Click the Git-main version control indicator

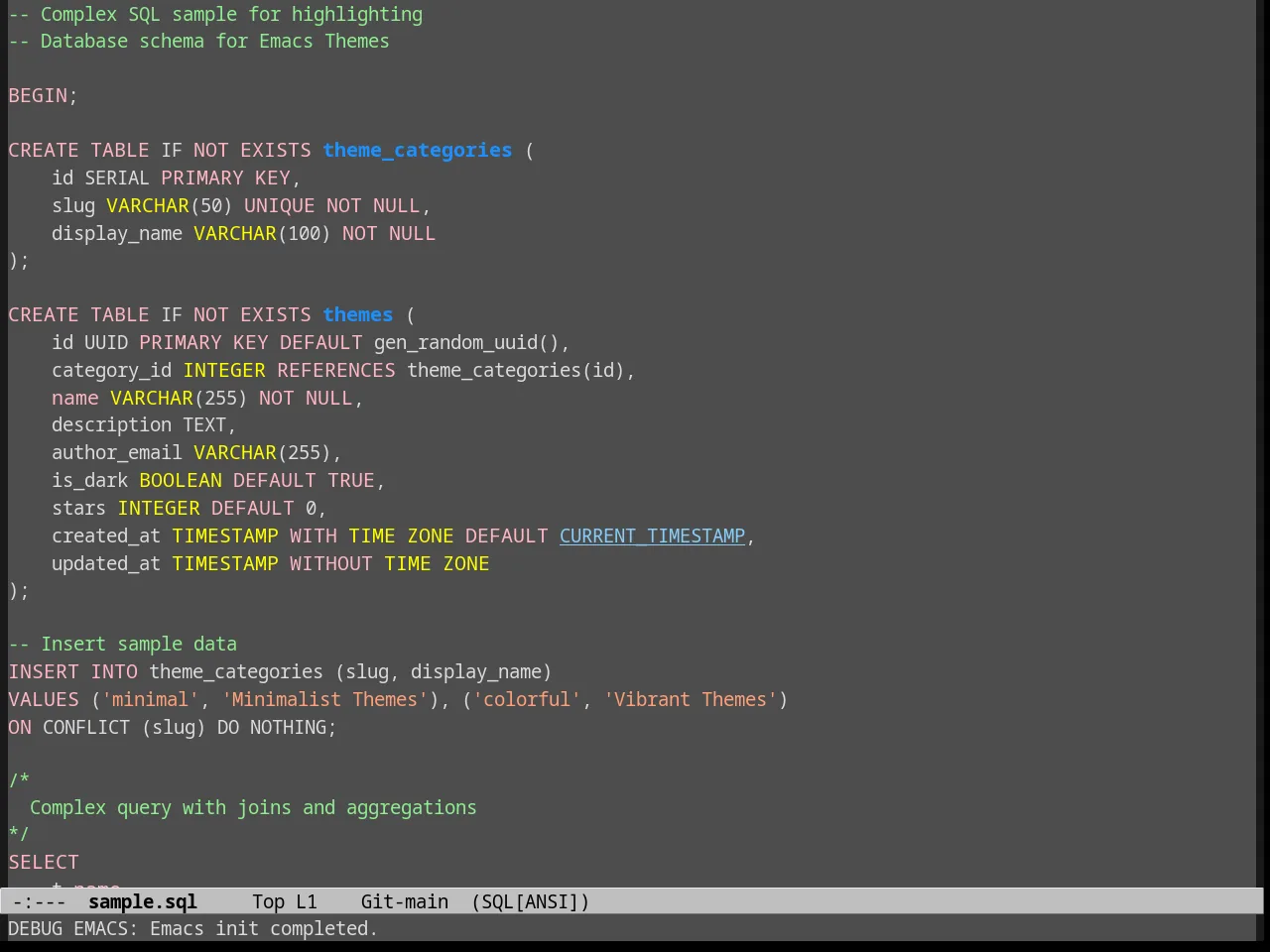(x=405, y=901)
